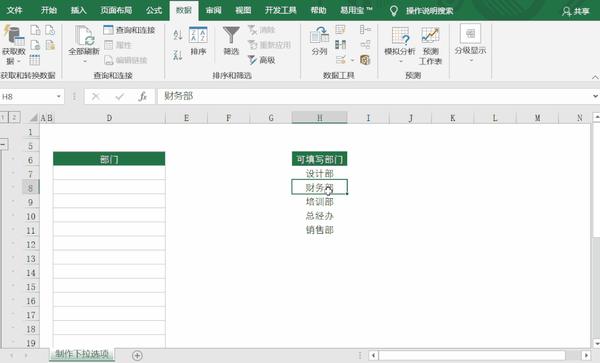Image resolution: width=600 pixels, height=363 pixels.
Task: Switch to the 审阅 Review tab
Action: 213,10
